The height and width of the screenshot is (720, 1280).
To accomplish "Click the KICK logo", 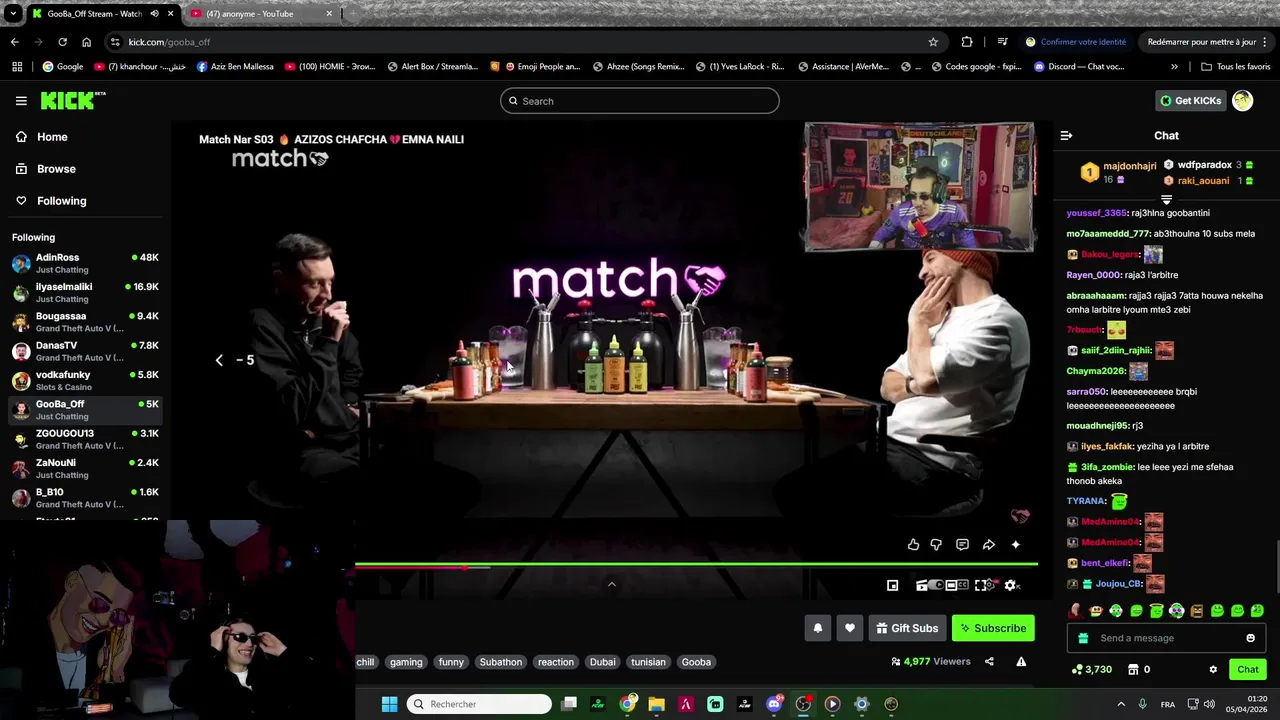I will pos(72,100).
